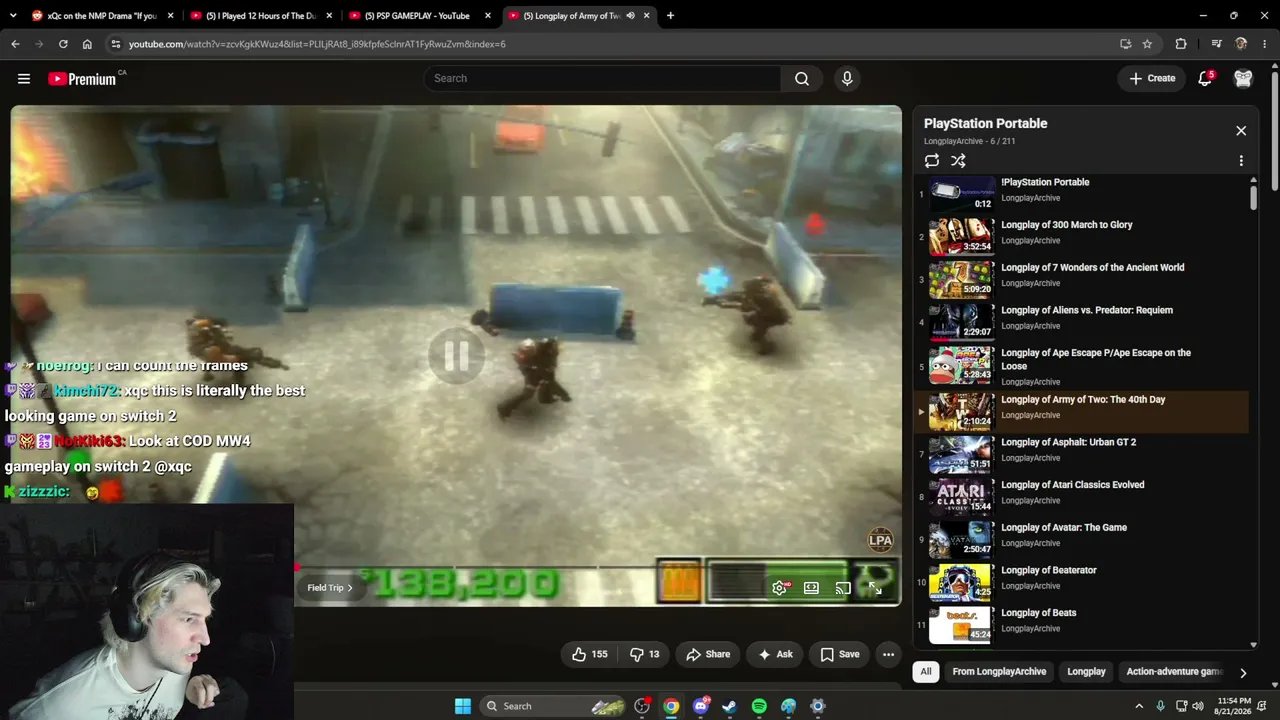Open the account avatar menu

[x=1243, y=78]
